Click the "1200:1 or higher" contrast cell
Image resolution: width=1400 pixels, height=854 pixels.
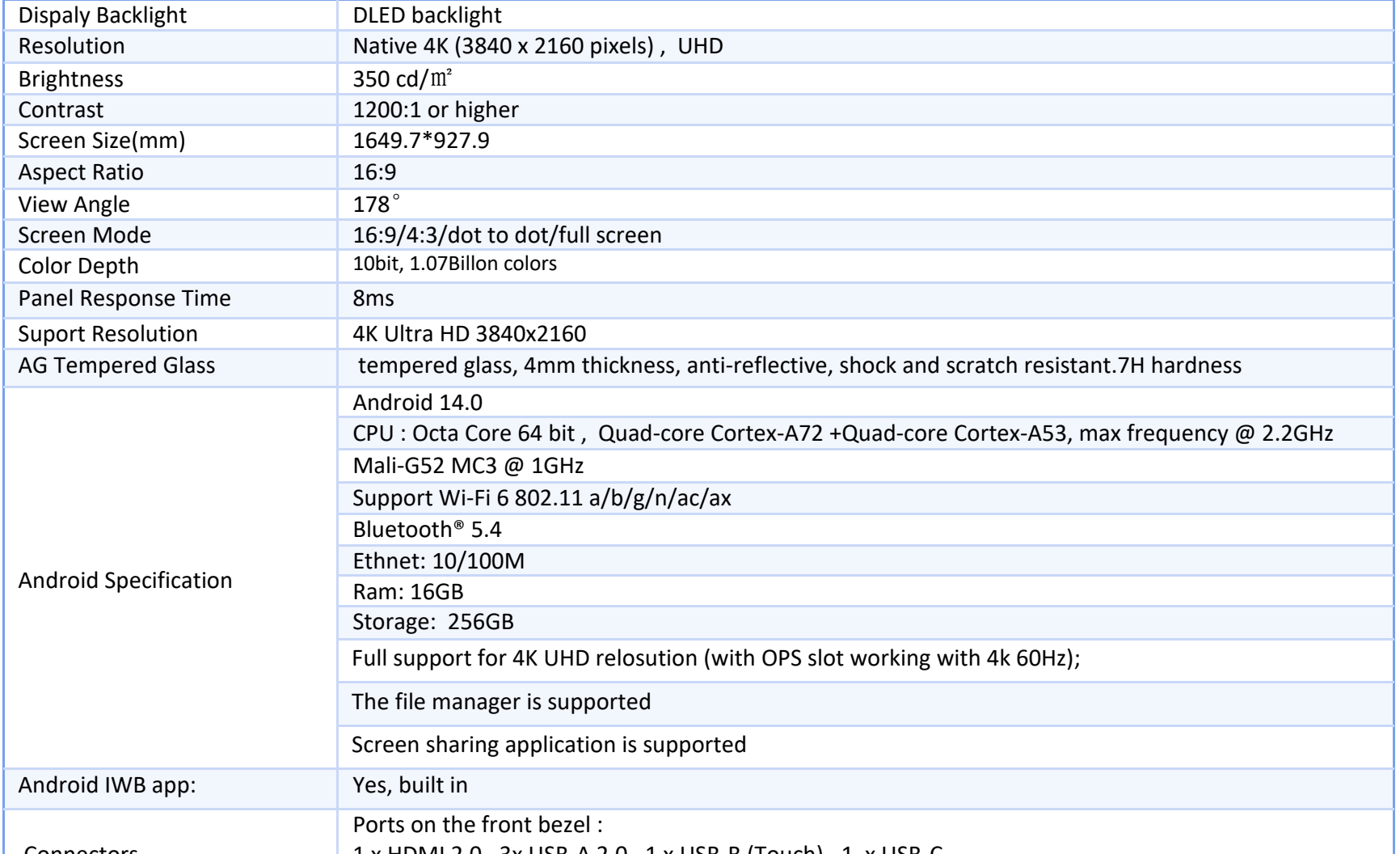click(x=436, y=110)
